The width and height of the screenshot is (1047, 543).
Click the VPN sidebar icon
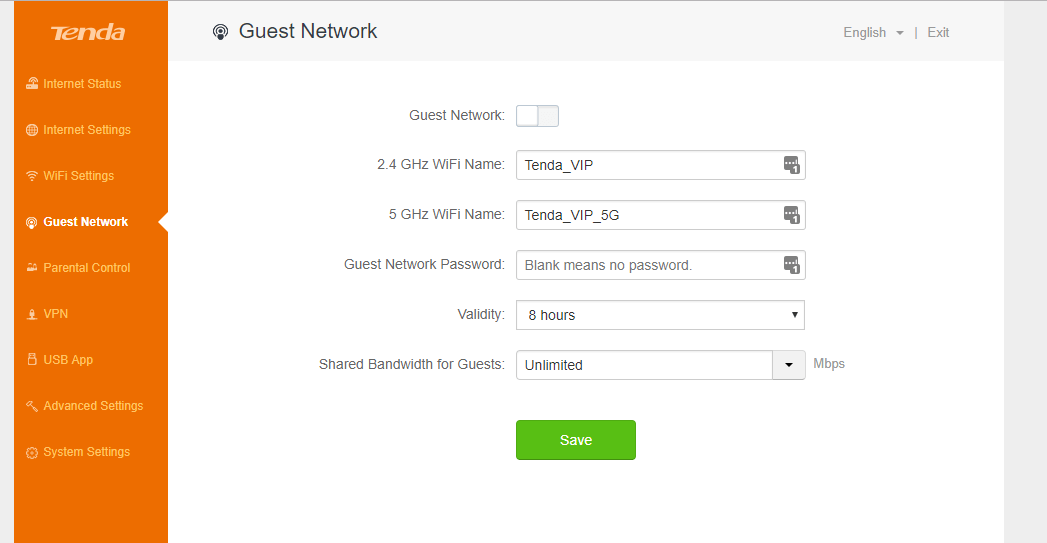pyautogui.click(x=32, y=314)
